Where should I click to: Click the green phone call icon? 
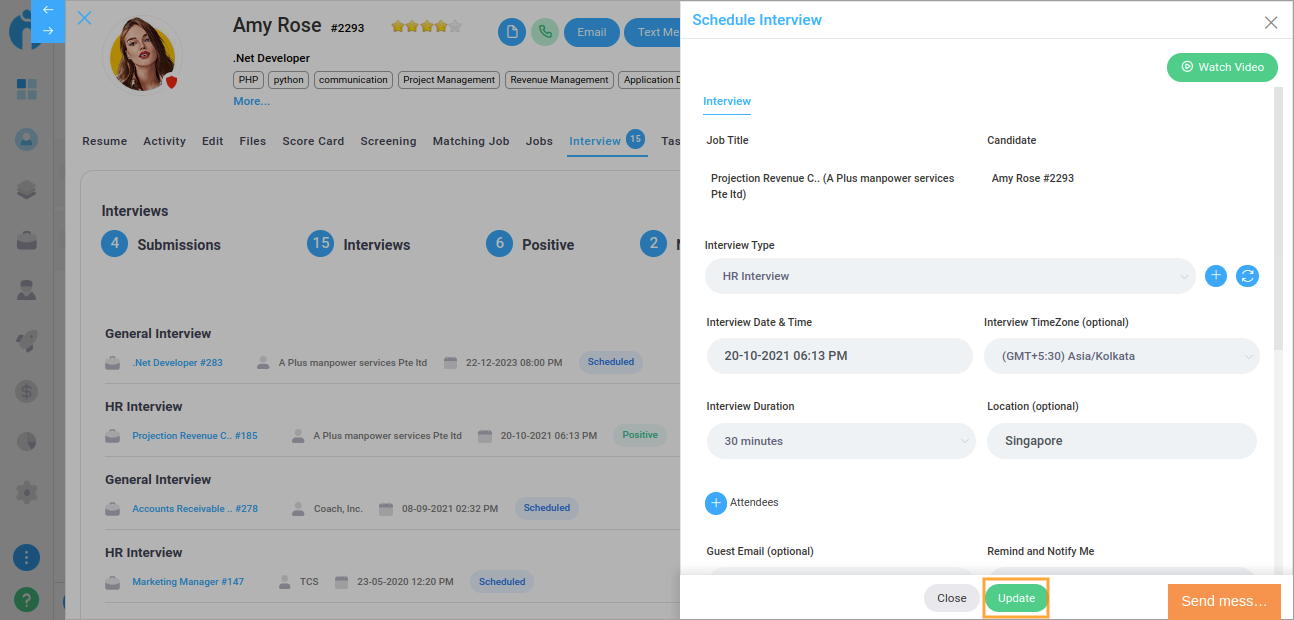tap(545, 32)
